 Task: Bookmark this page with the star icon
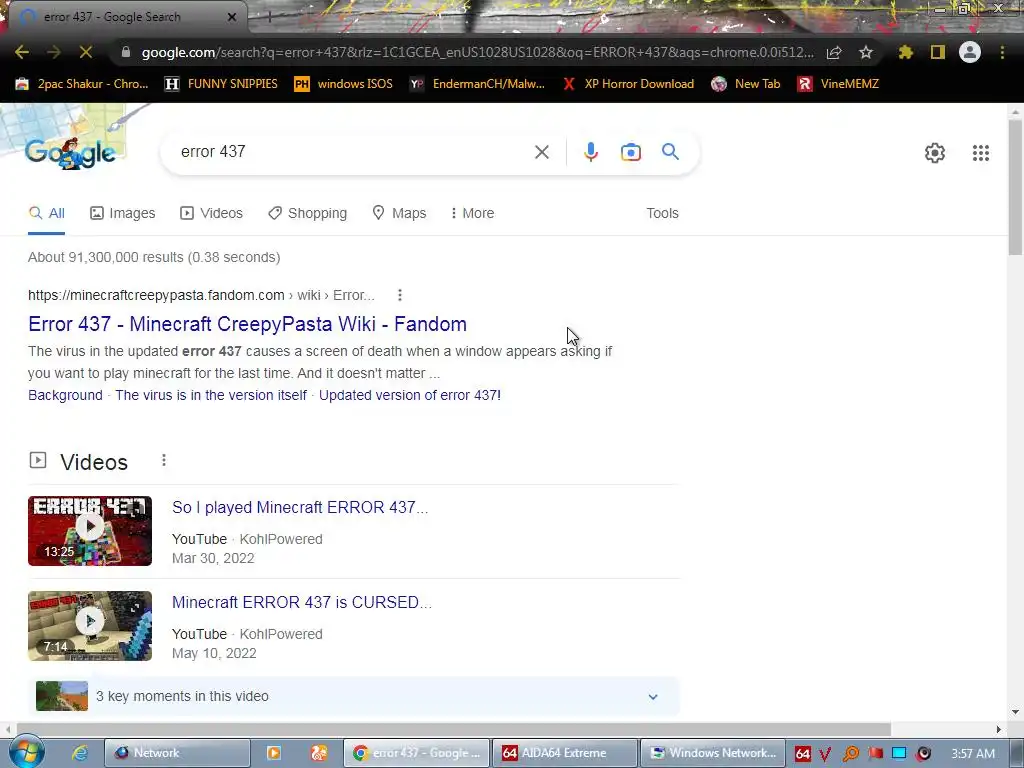[866, 52]
